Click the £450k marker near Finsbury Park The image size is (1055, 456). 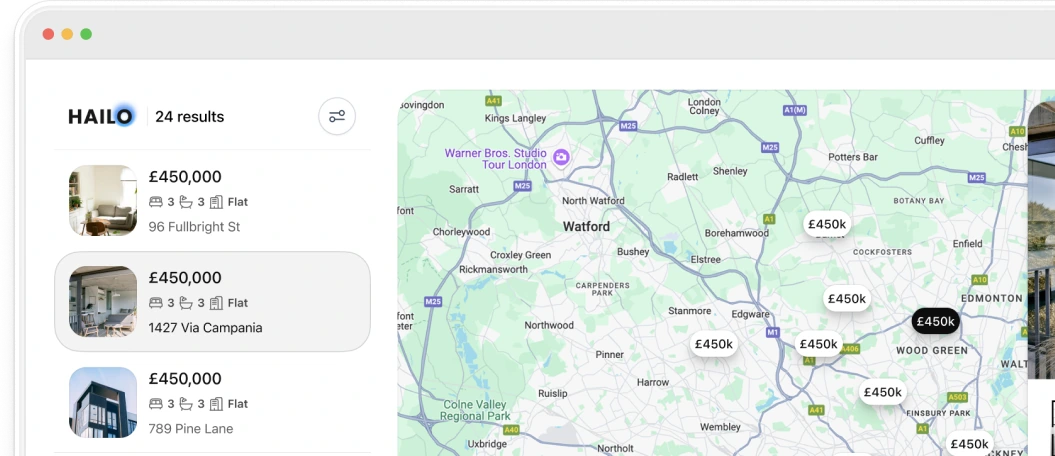tap(882, 392)
